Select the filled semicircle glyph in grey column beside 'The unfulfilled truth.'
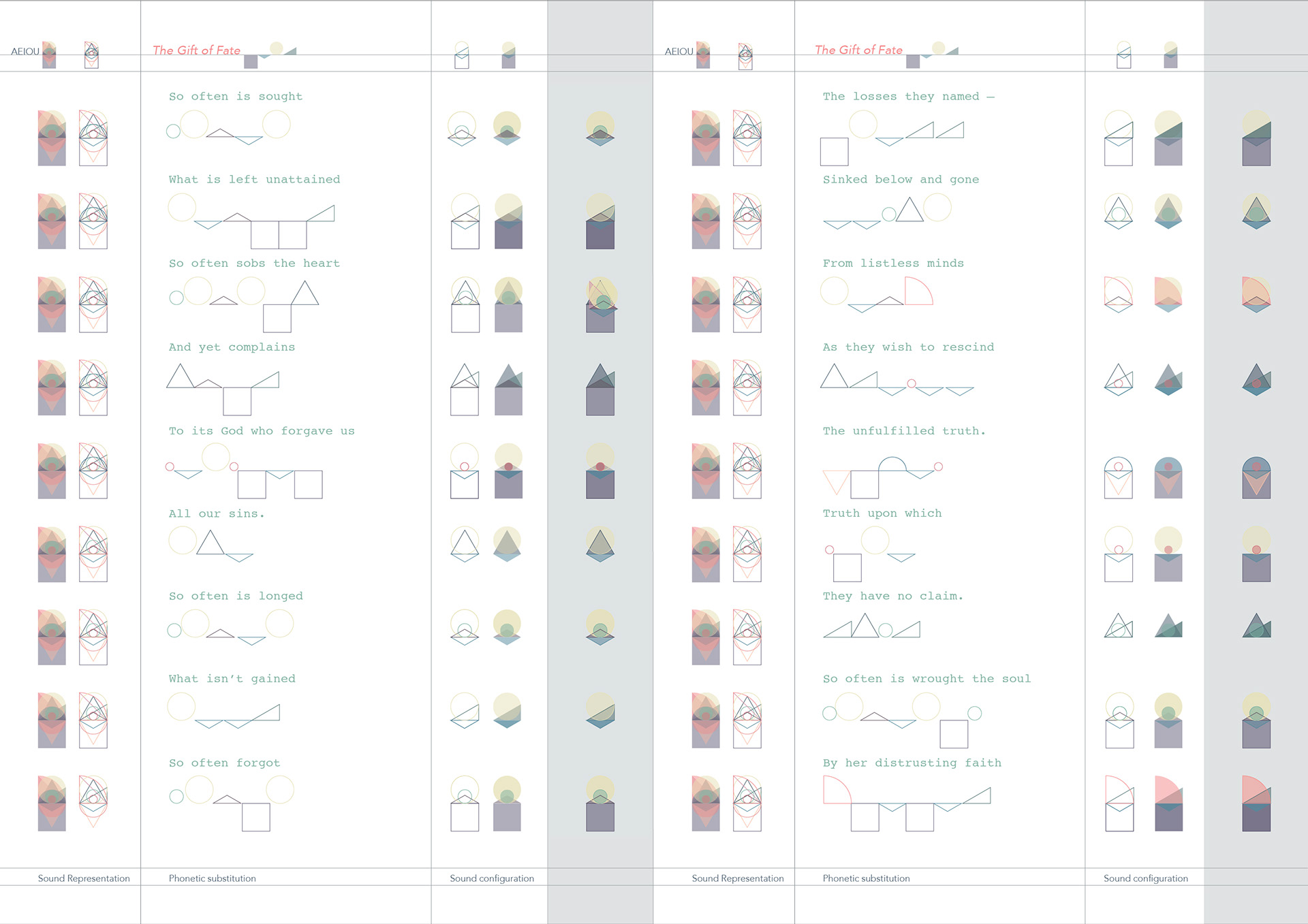Image resolution: width=1308 pixels, height=924 pixels. pos(1256,478)
